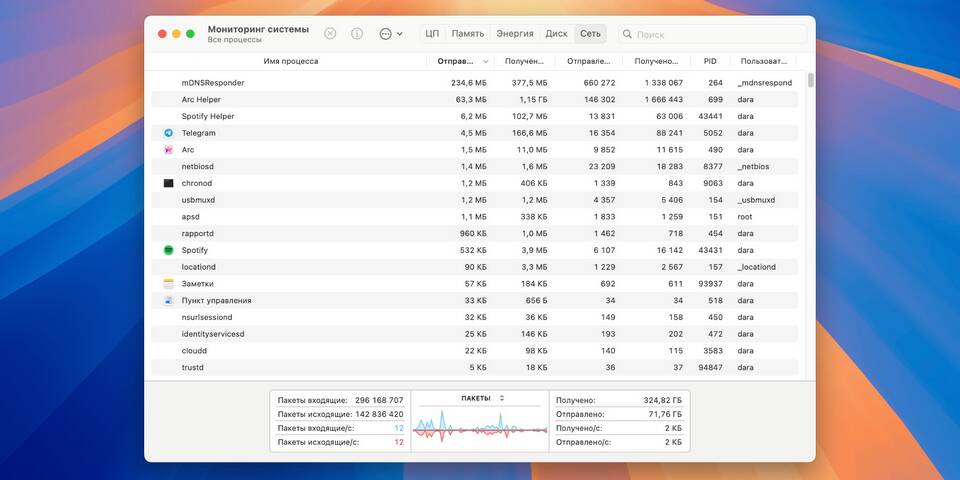This screenshot has height=480, width=960.
Task: Select the Arc app icon
Action: (168, 149)
